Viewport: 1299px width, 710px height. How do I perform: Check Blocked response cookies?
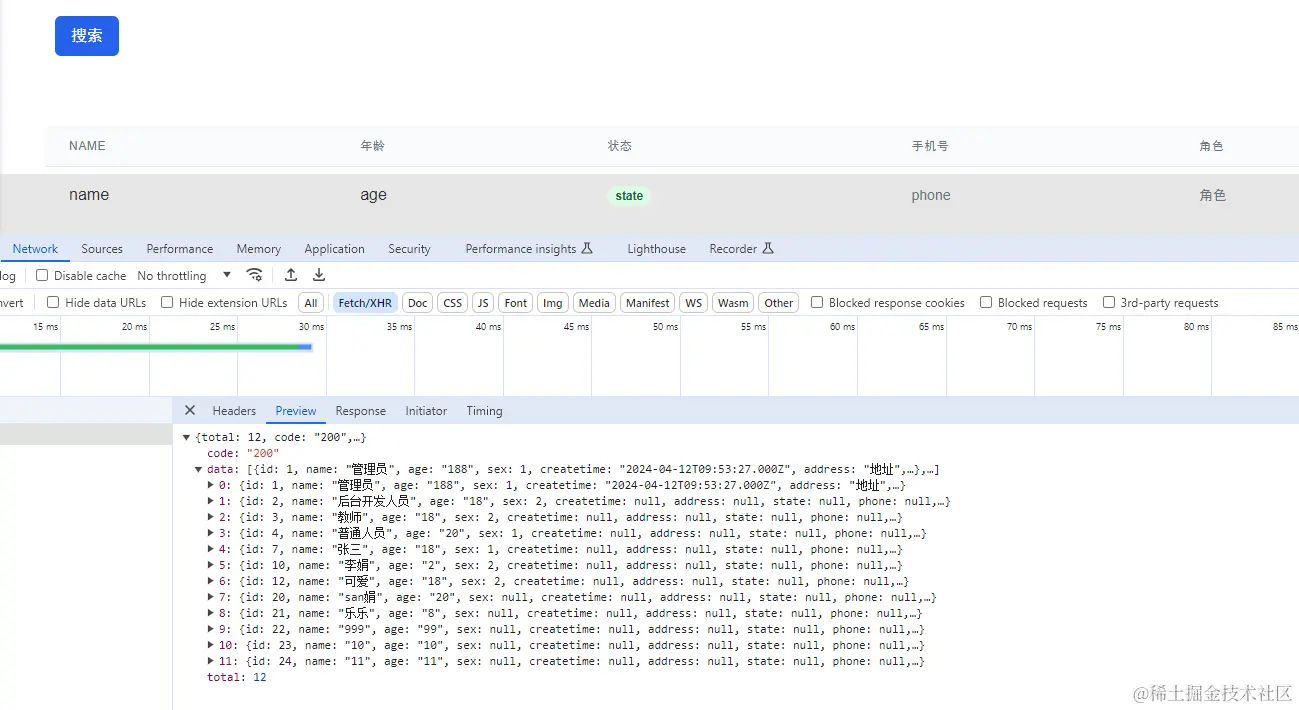[x=817, y=302]
